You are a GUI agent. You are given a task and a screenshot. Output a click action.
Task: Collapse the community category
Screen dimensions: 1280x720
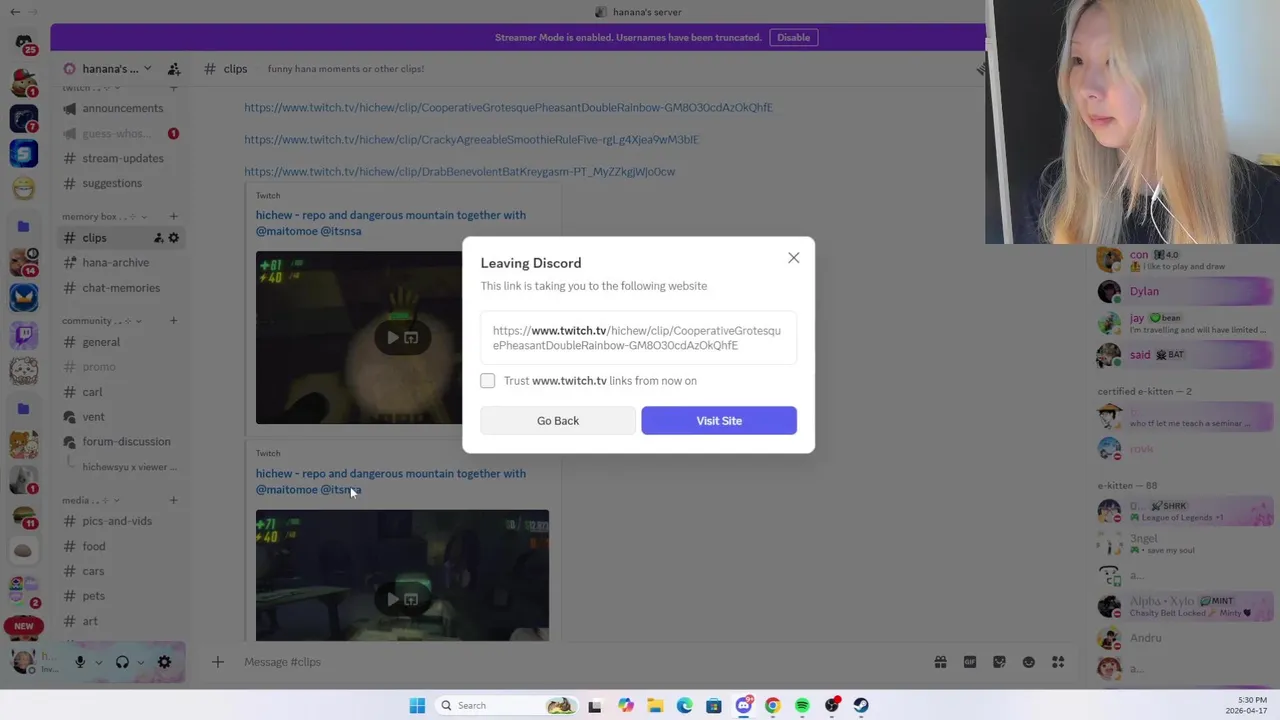click(x=101, y=321)
